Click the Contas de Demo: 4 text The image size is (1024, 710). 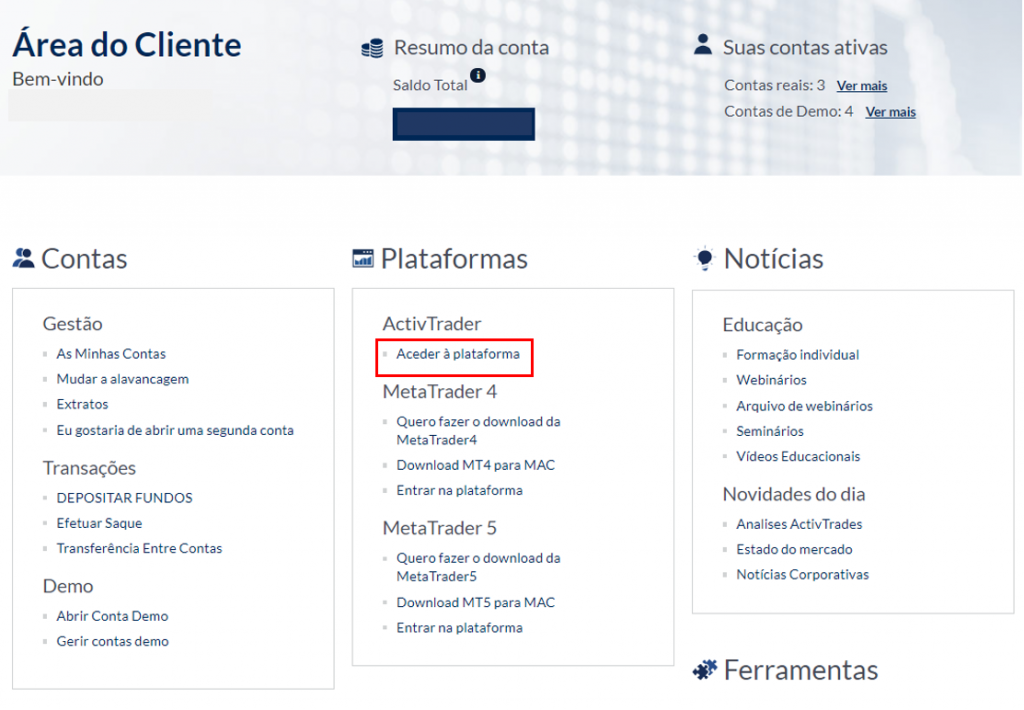coord(788,112)
